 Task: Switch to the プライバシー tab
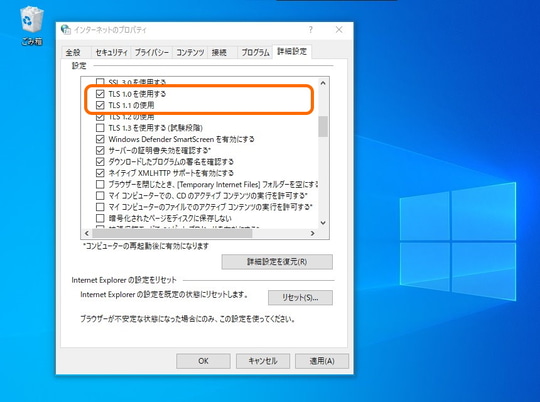click(x=152, y=52)
